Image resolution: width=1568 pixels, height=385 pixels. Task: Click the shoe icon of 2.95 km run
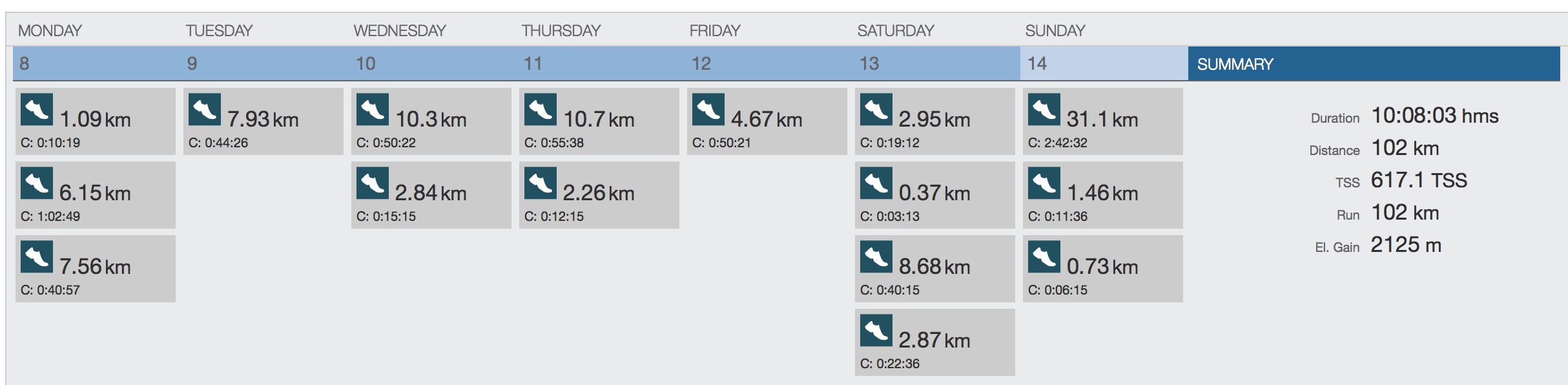(x=876, y=110)
